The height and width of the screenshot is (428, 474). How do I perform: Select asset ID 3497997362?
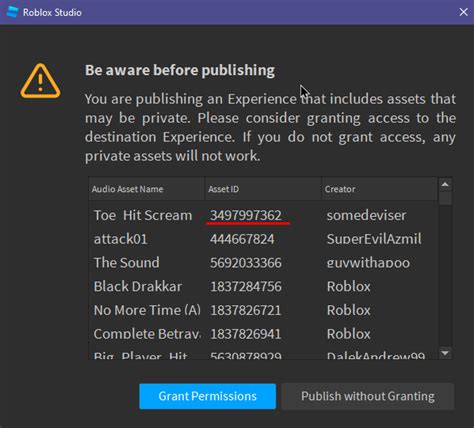tap(246, 215)
